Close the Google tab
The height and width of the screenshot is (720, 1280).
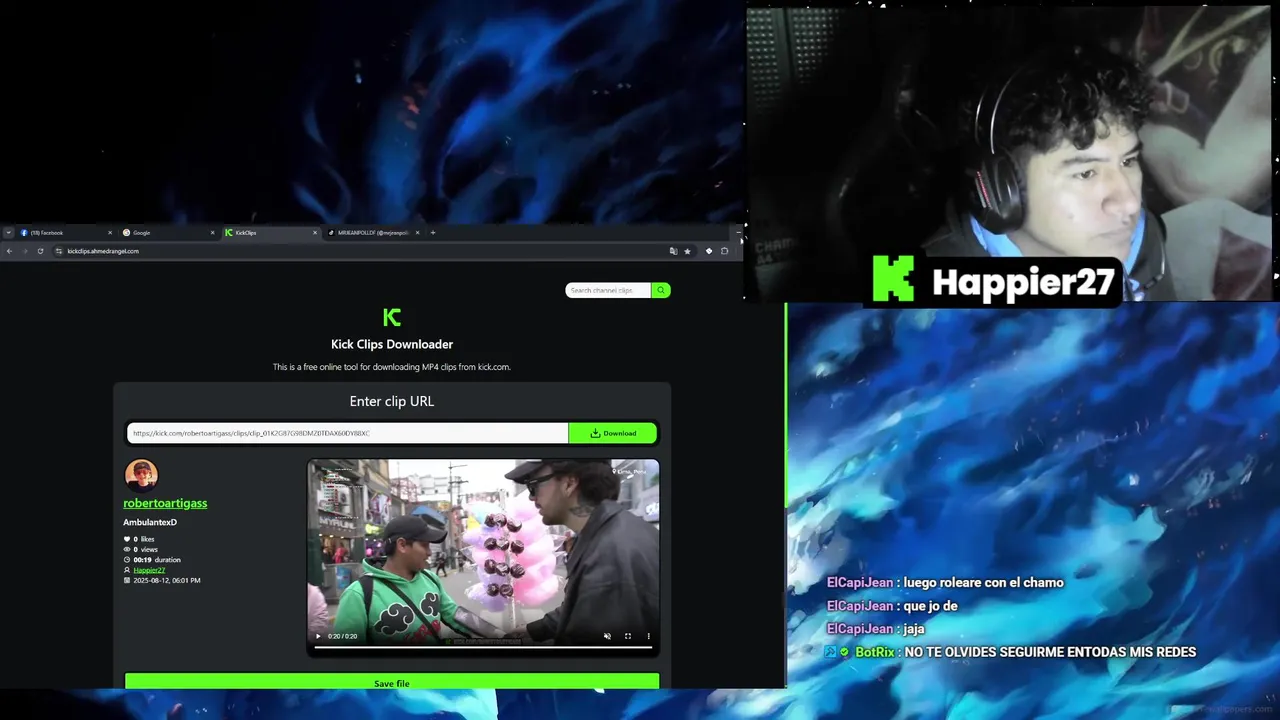[x=212, y=232]
